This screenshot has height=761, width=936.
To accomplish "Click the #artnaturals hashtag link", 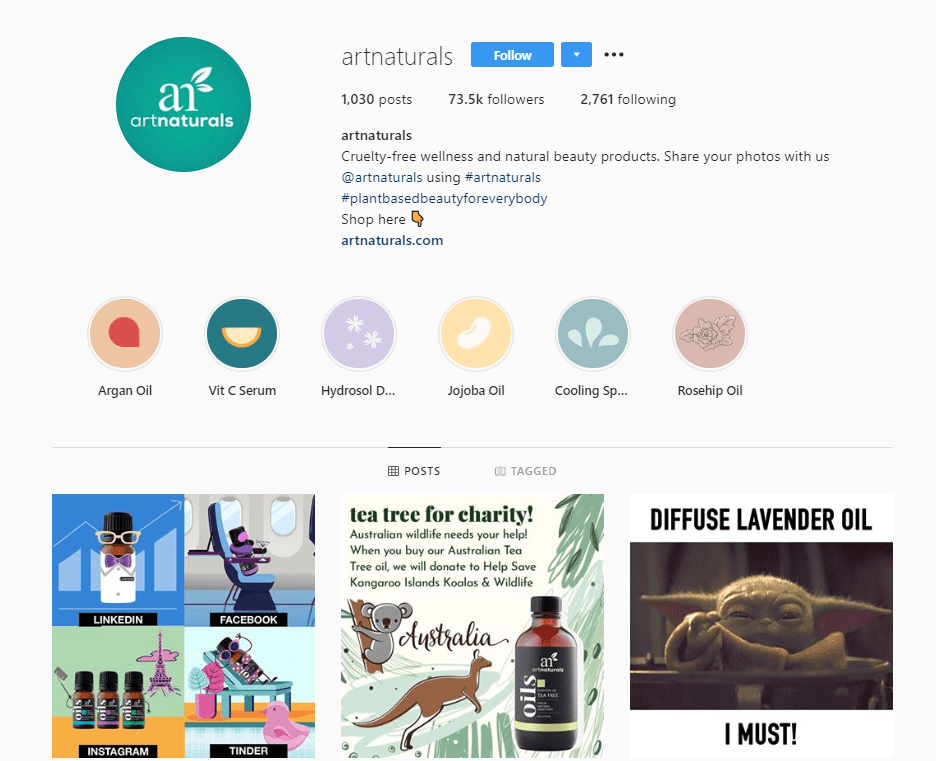I will point(503,177).
